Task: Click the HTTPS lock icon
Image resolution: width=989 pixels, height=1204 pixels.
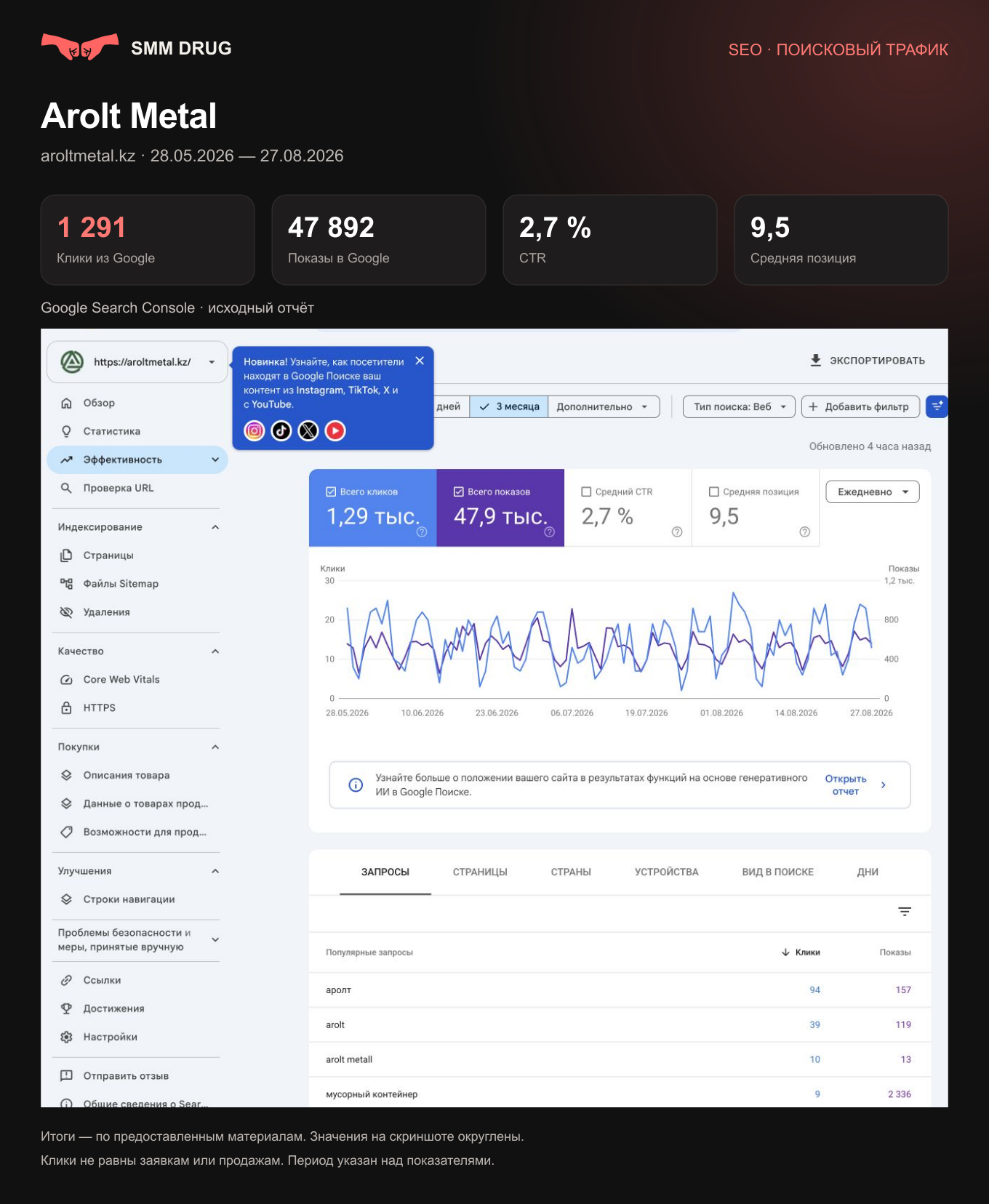Action: pos(66,708)
